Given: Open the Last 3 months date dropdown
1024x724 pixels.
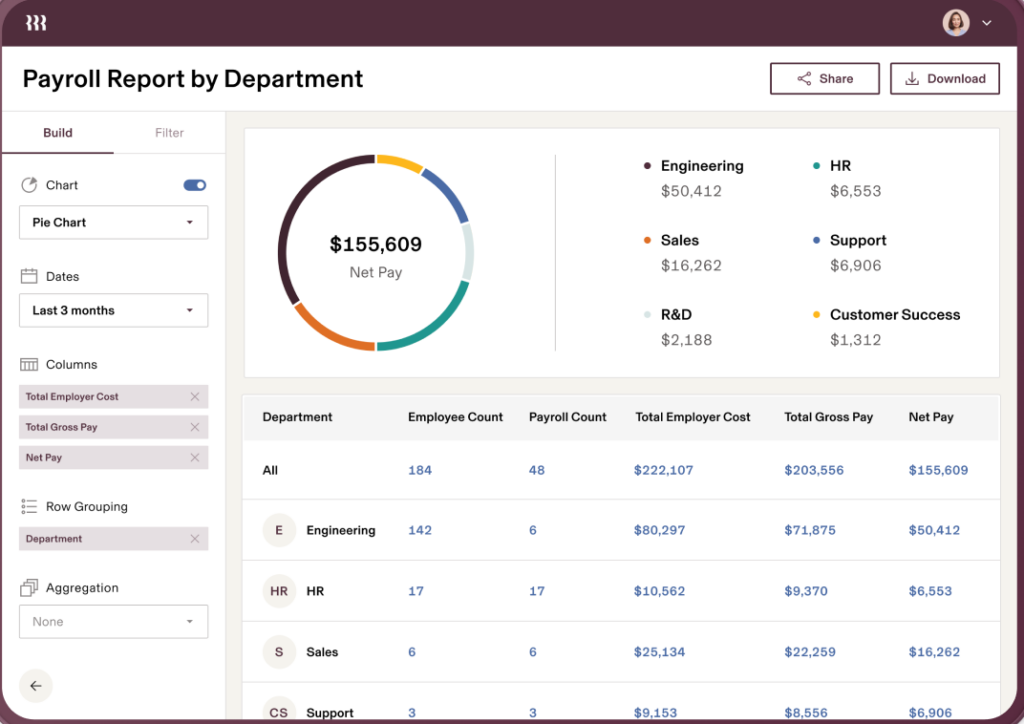Looking at the screenshot, I should pos(113,310).
